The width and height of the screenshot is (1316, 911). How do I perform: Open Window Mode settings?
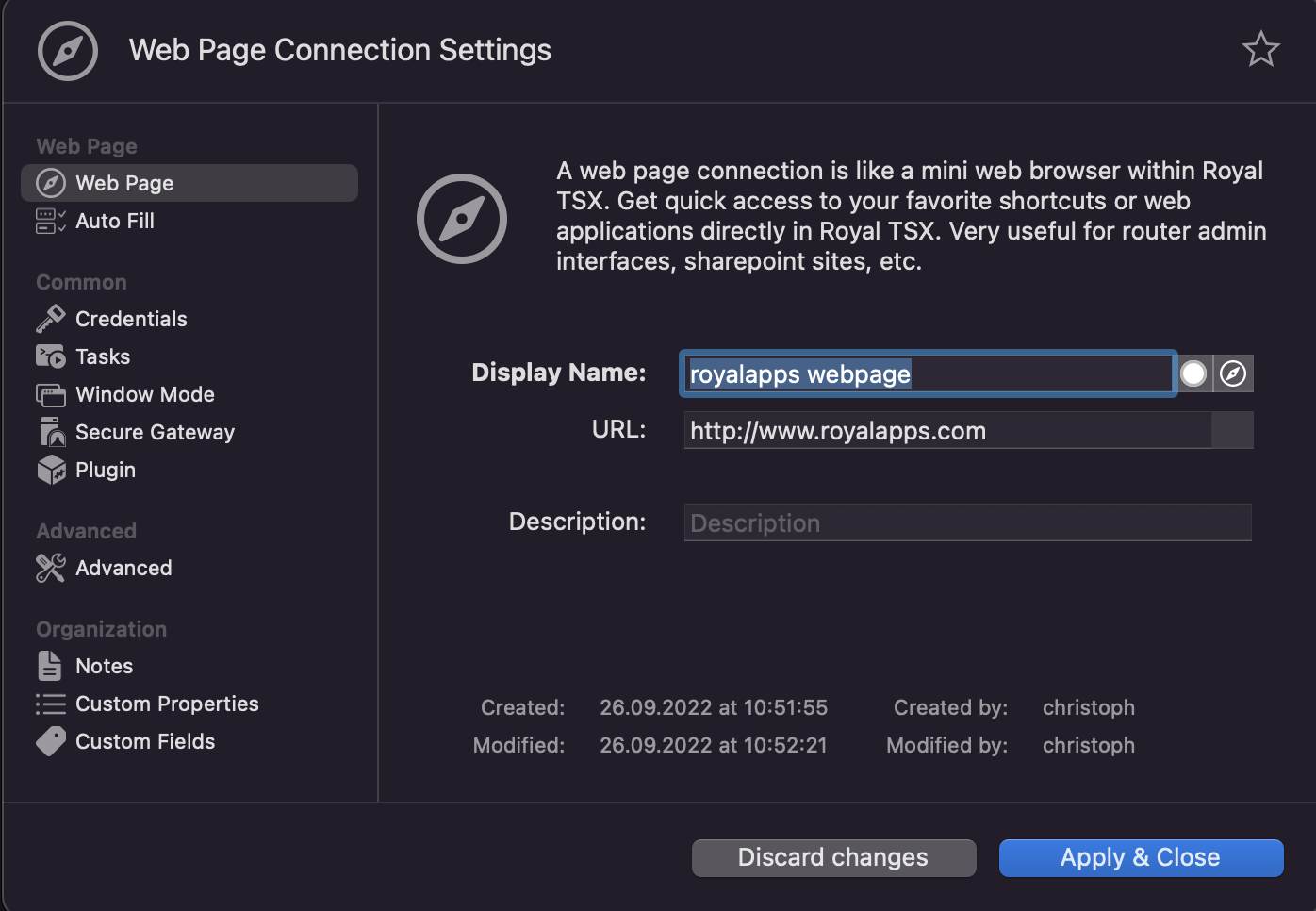click(144, 394)
